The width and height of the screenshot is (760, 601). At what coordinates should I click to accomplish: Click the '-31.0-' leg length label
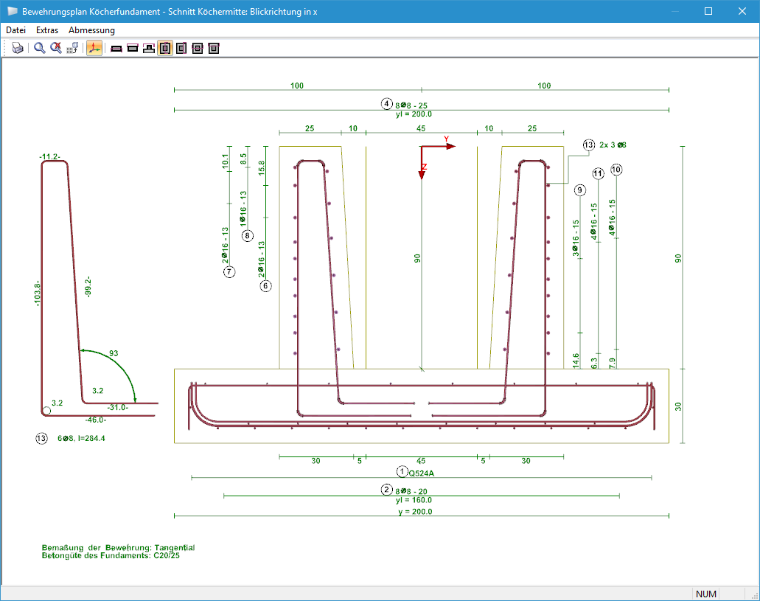tap(118, 408)
